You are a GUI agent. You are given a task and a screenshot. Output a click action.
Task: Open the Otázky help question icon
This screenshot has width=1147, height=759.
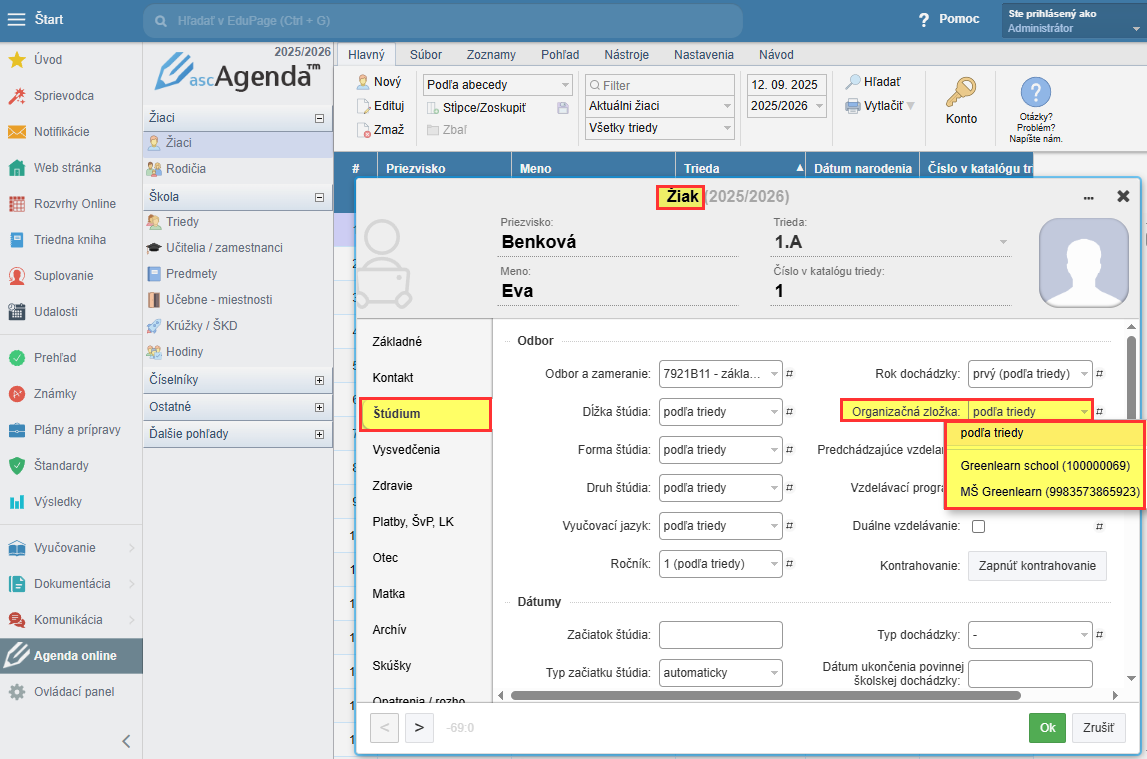tap(1035, 93)
